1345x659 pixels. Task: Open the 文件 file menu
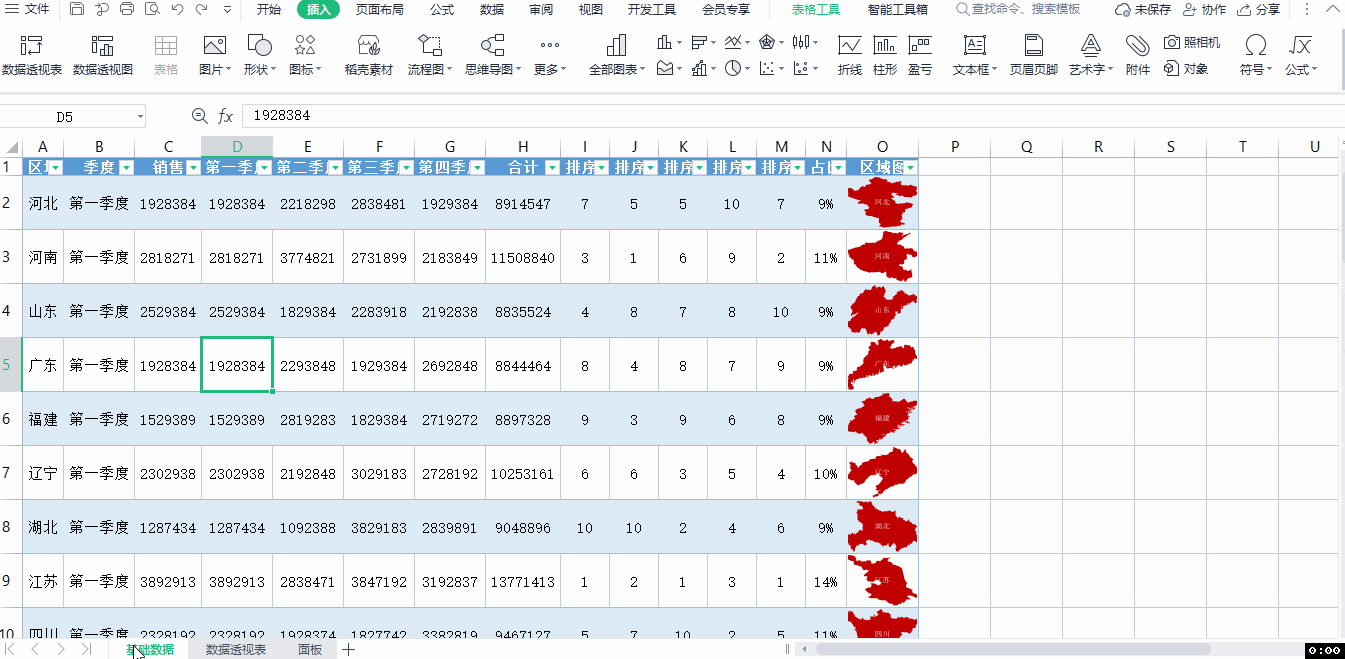(x=28, y=10)
